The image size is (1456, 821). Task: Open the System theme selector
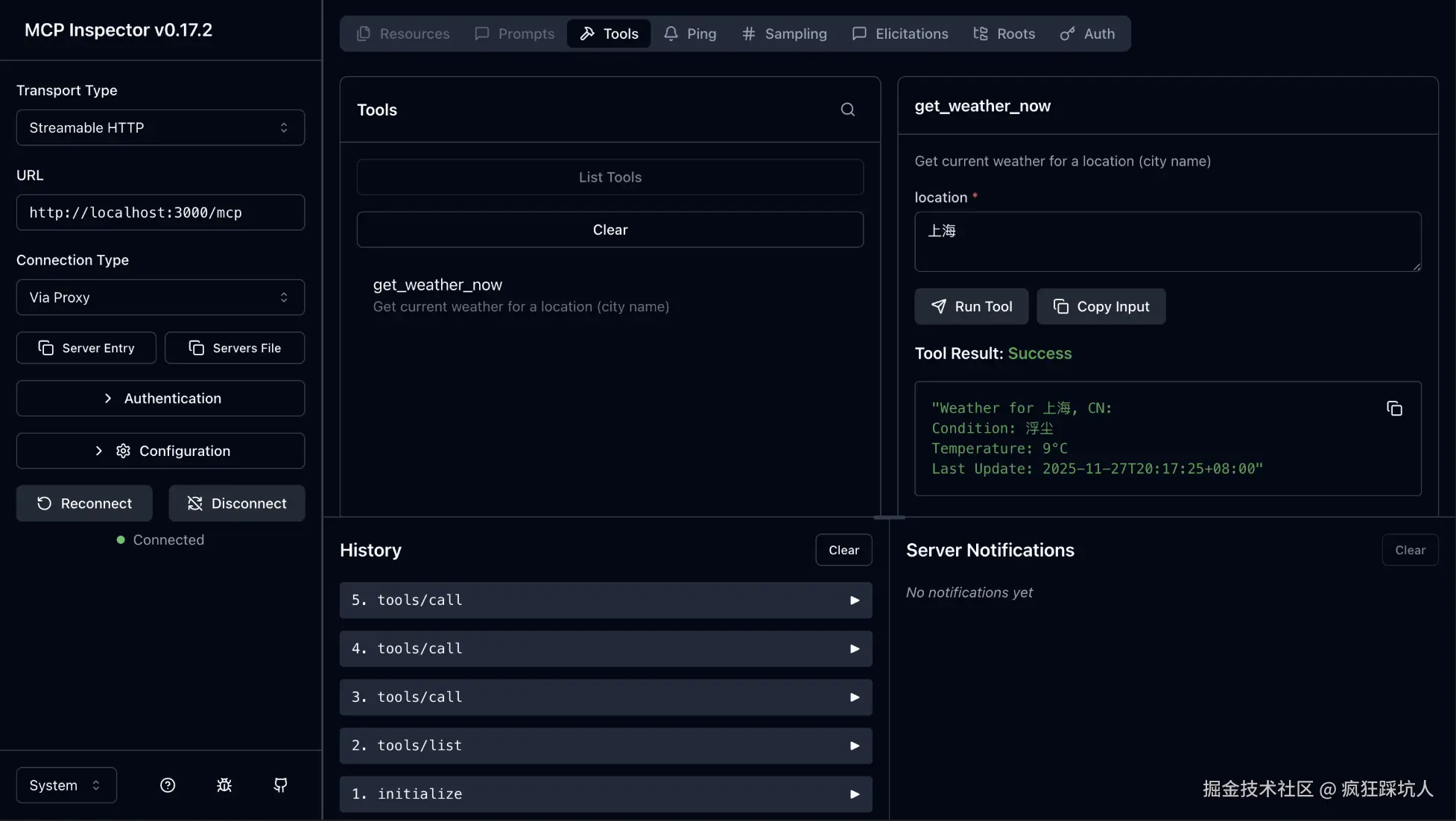click(66, 785)
